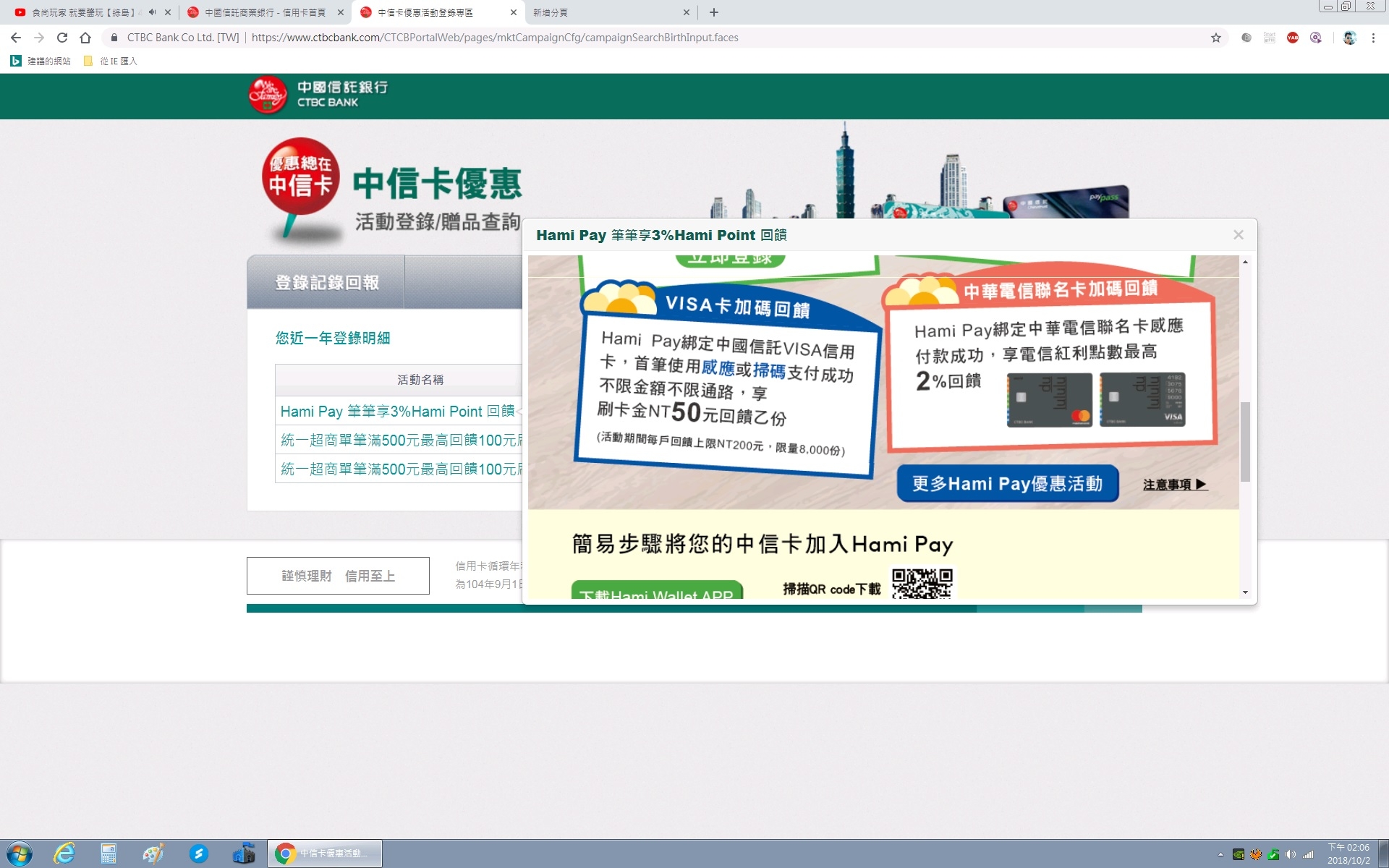The width and height of the screenshot is (1389, 868).
Task: Click the 活動名稱 column header
Action: coord(420,379)
